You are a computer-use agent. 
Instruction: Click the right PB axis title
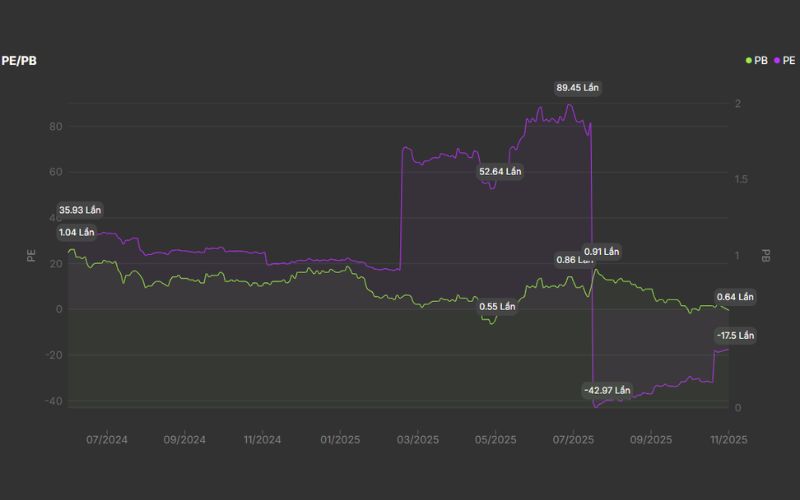pos(766,255)
